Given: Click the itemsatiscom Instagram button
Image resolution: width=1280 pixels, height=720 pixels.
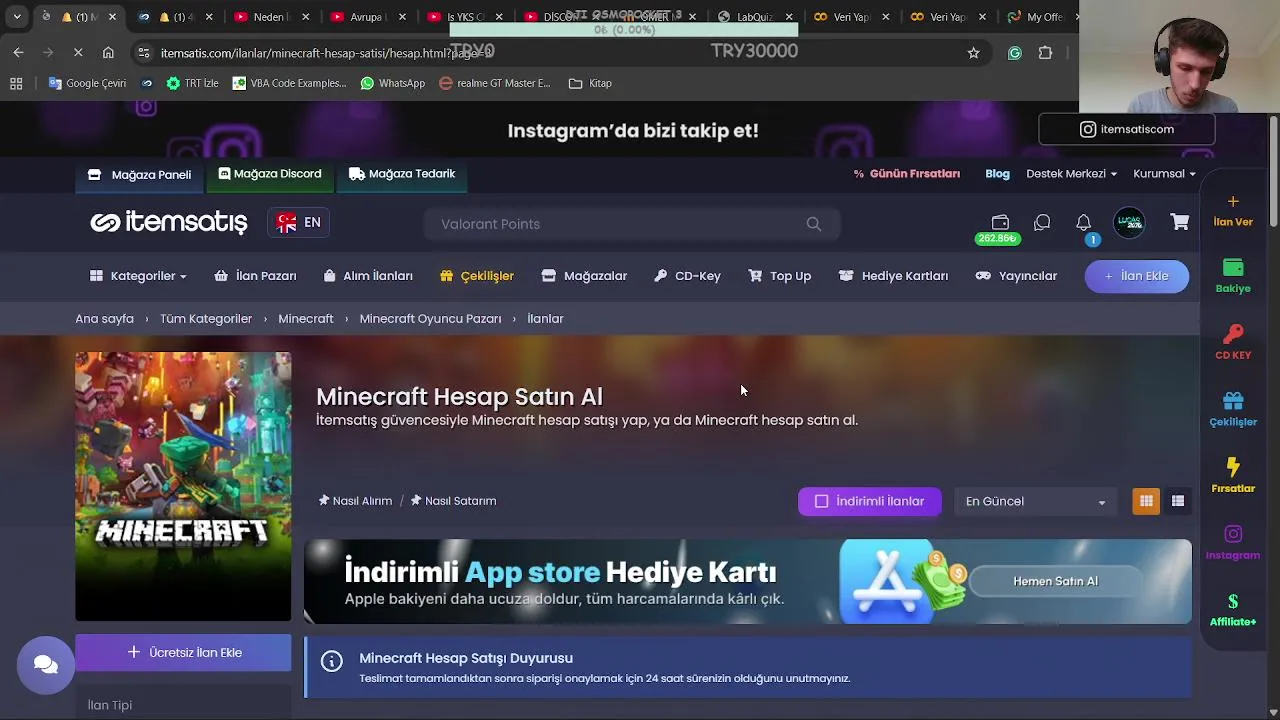Looking at the screenshot, I should pos(1127,129).
